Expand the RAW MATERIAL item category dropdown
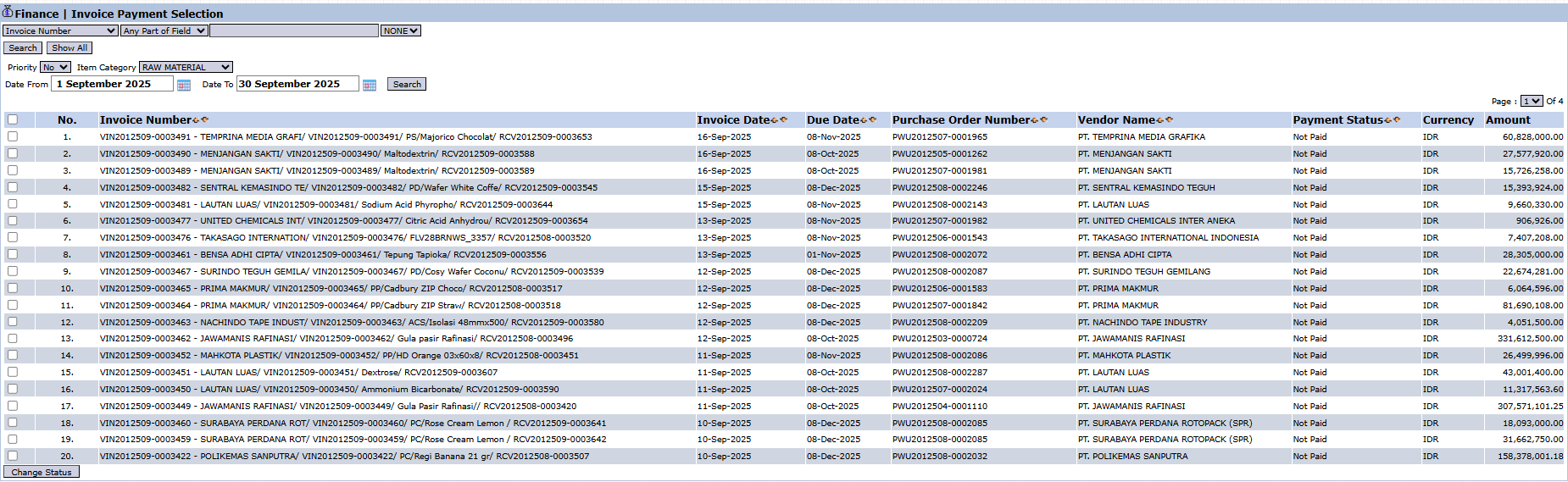 tap(186, 67)
